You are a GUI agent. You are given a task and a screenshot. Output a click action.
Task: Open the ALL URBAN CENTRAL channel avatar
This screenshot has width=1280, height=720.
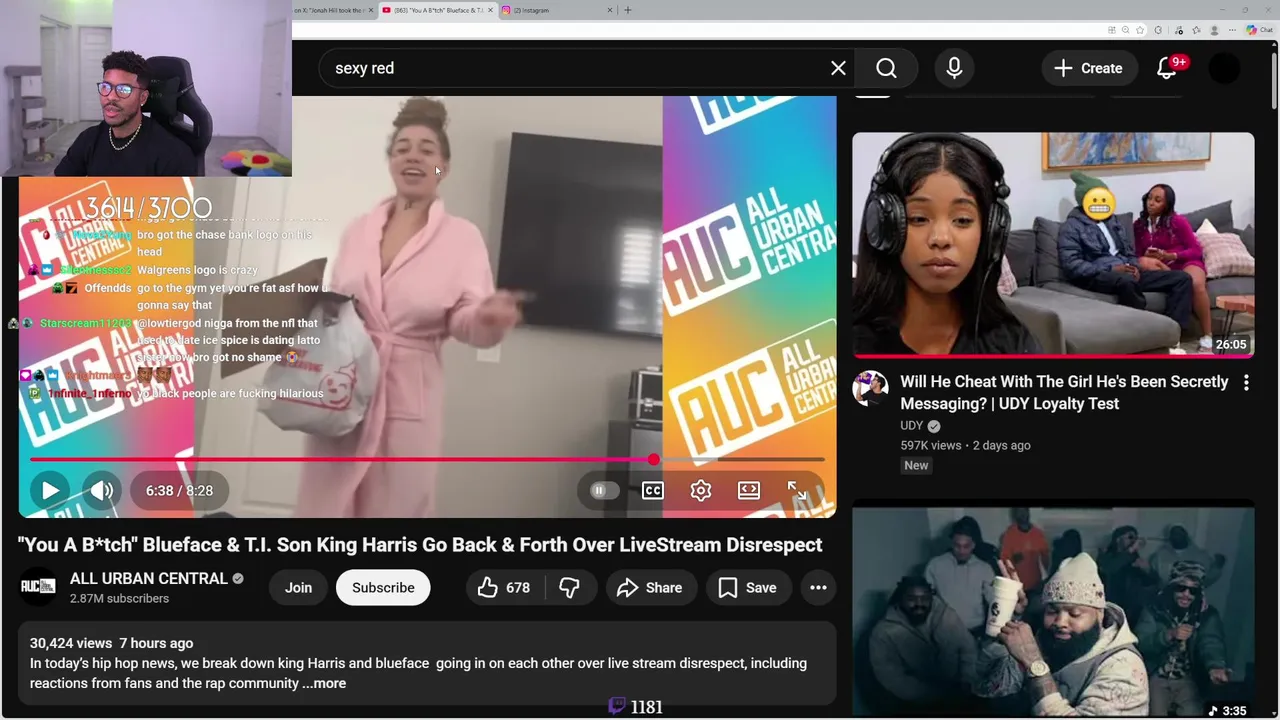38,587
